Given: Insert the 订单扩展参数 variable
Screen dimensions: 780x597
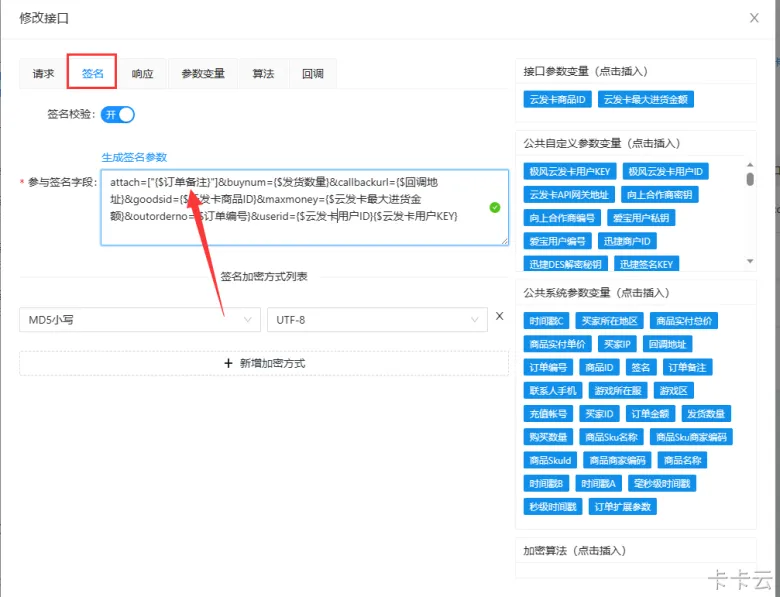Looking at the screenshot, I should pyautogui.click(x=622, y=506).
